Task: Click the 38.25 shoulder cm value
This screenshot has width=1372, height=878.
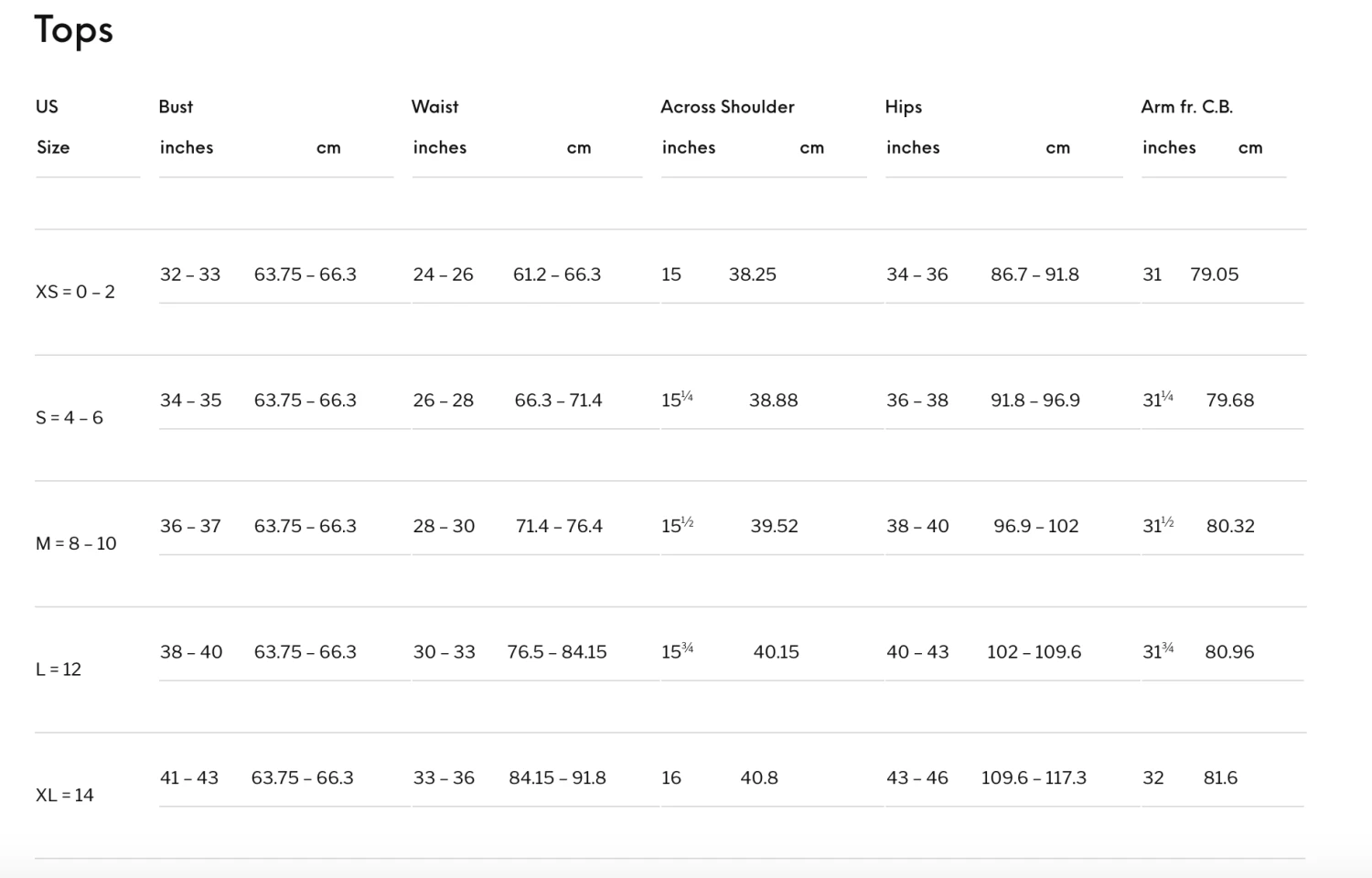Action: (x=753, y=274)
